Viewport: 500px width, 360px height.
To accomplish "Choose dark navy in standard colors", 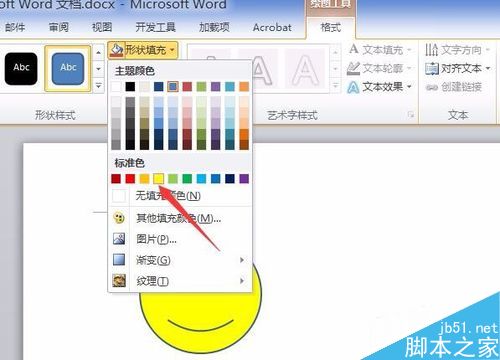I will pos(230,179).
